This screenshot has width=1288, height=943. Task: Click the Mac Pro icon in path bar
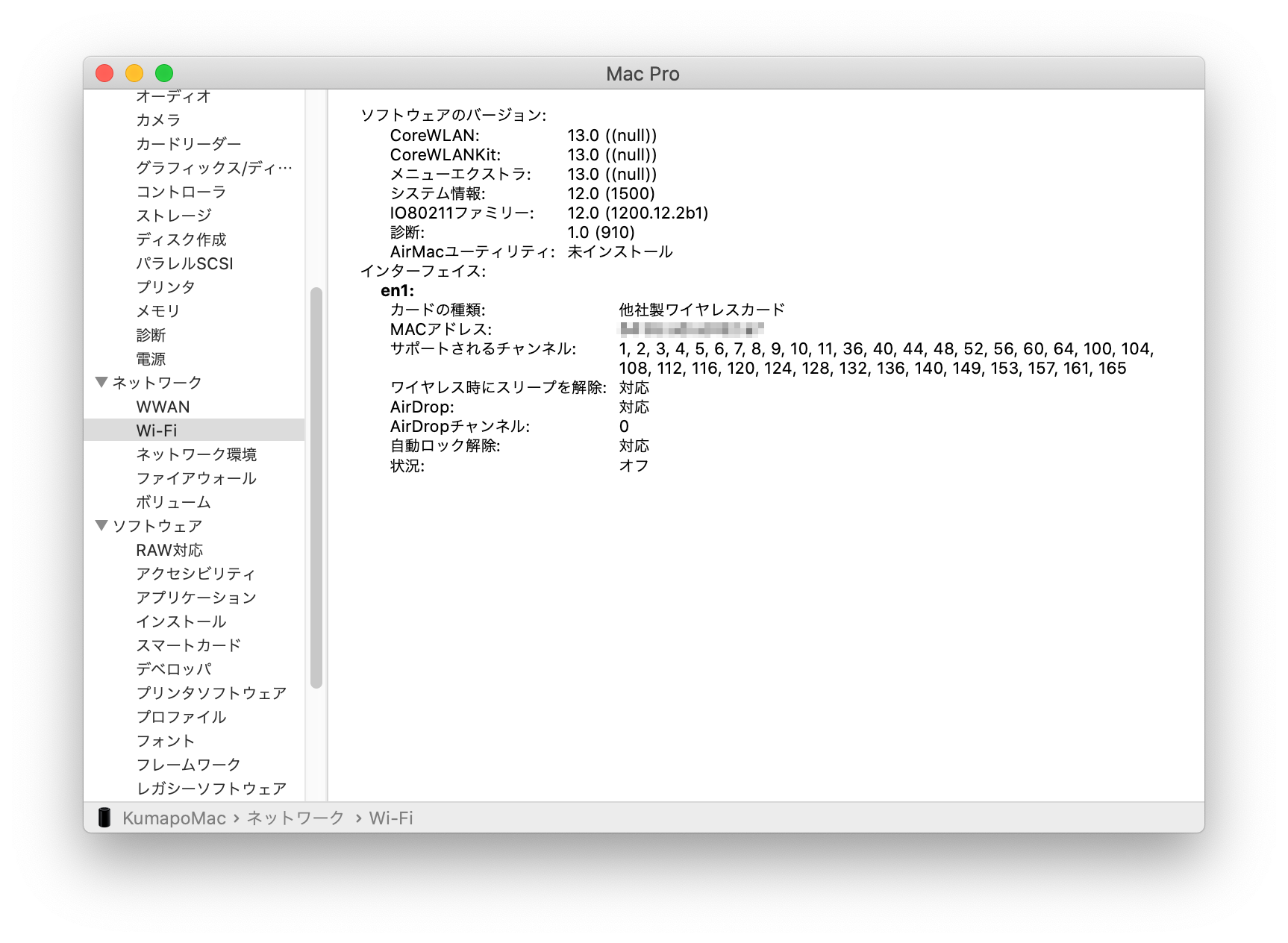[104, 818]
